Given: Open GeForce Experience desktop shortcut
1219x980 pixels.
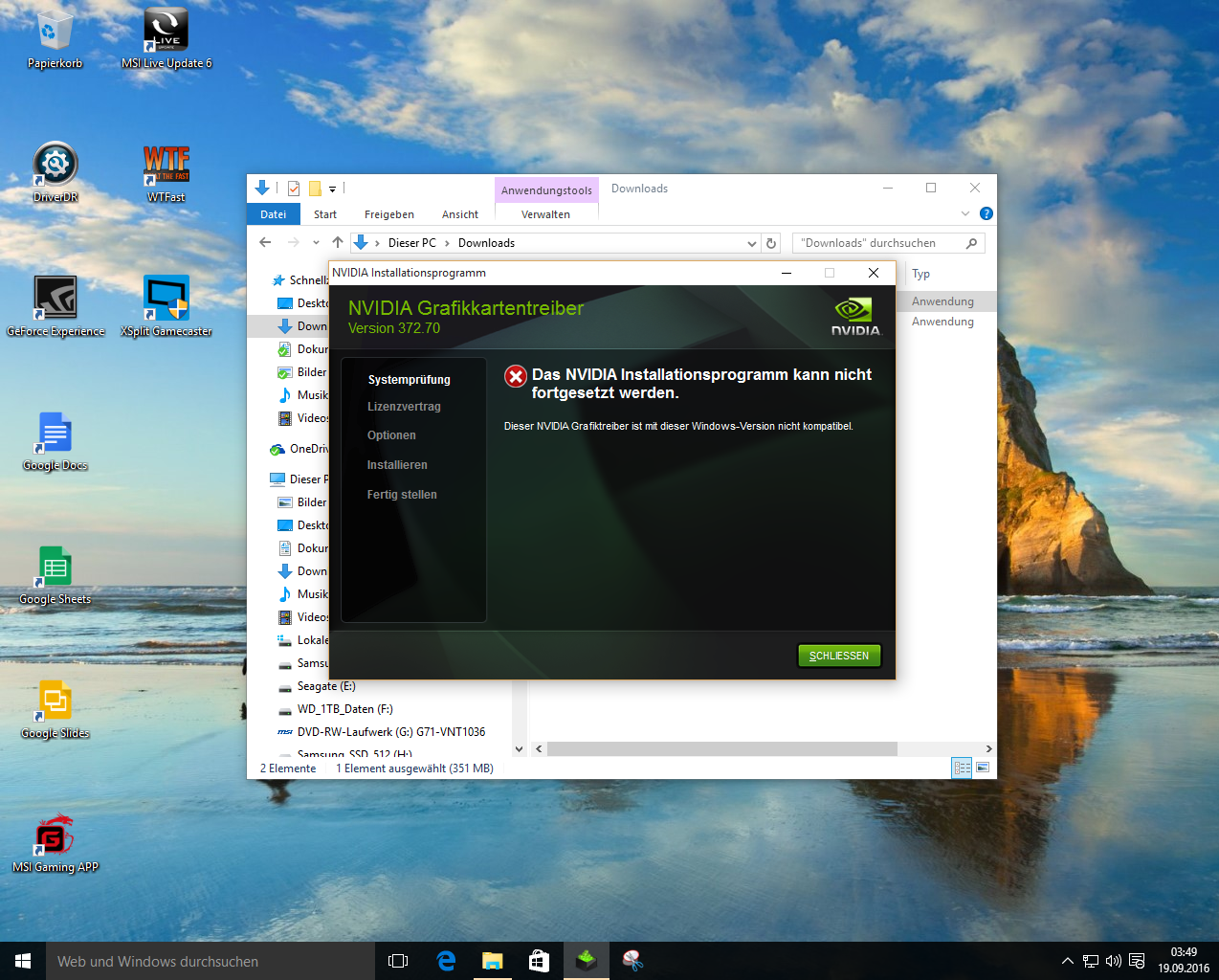Looking at the screenshot, I should point(55,307).
